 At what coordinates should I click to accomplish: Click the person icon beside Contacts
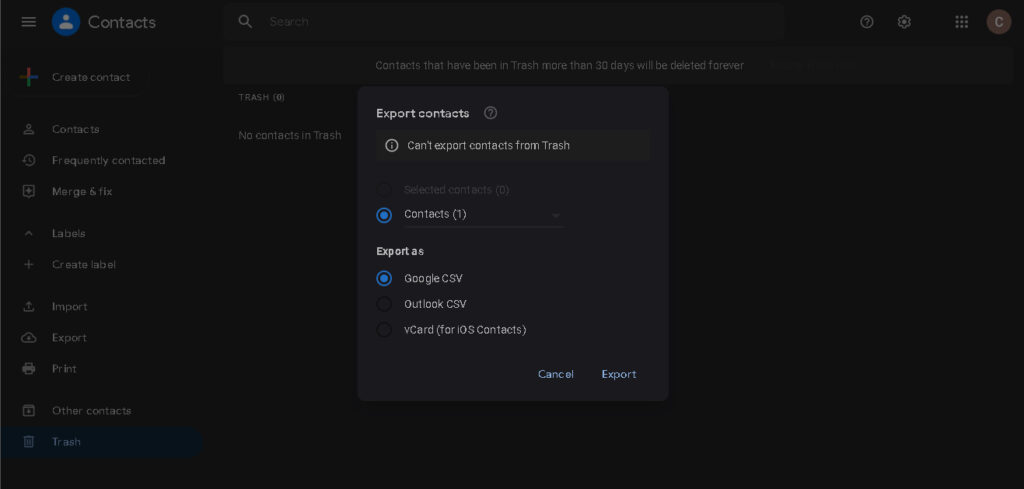29,129
